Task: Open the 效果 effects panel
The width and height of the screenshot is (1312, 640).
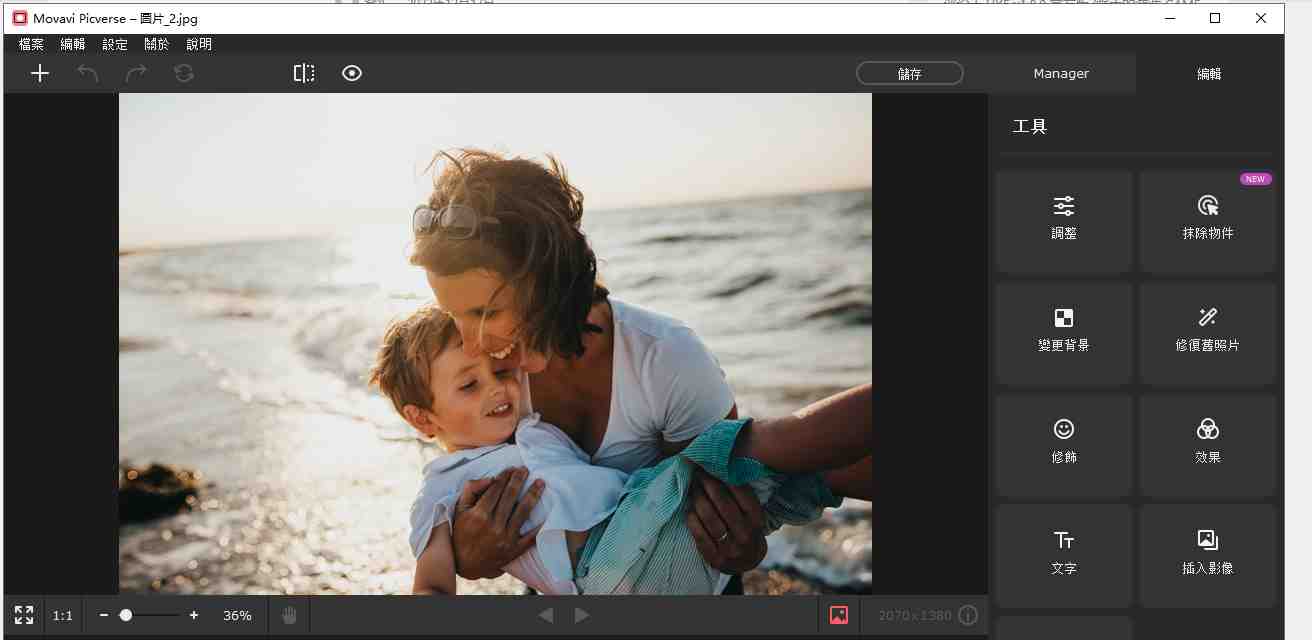Action: [1207, 444]
